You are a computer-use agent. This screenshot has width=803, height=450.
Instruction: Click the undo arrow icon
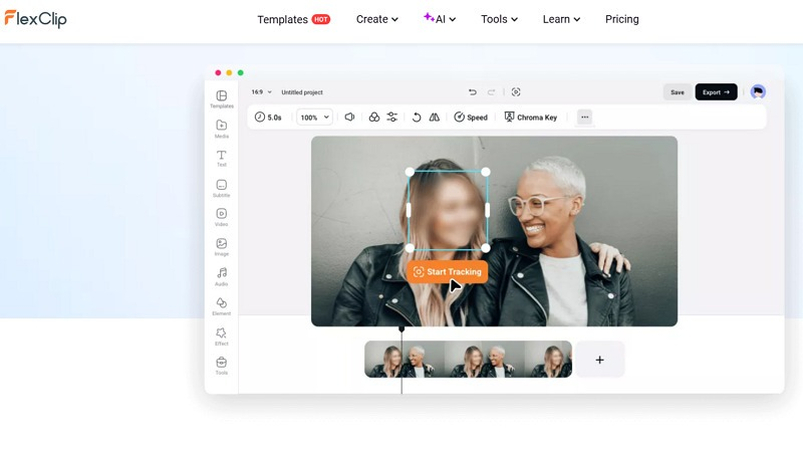[x=472, y=92]
